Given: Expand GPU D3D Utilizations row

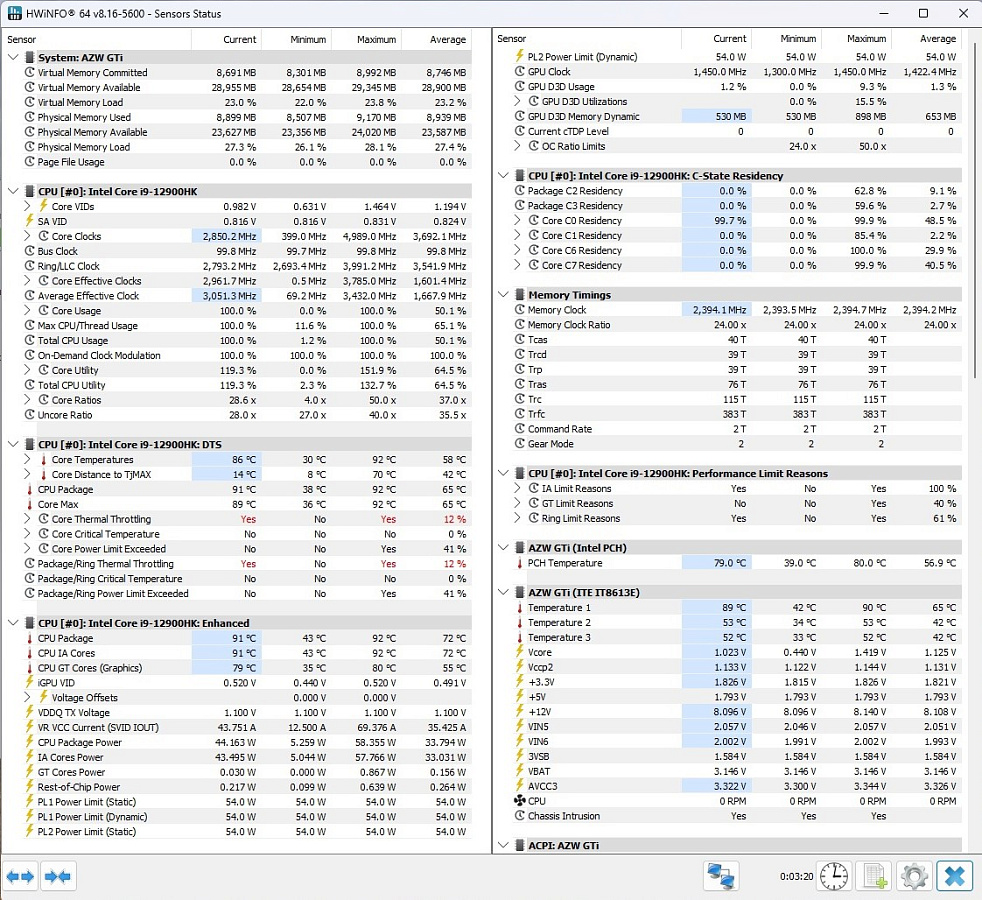Looking at the screenshot, I should [x=517, y=101].
